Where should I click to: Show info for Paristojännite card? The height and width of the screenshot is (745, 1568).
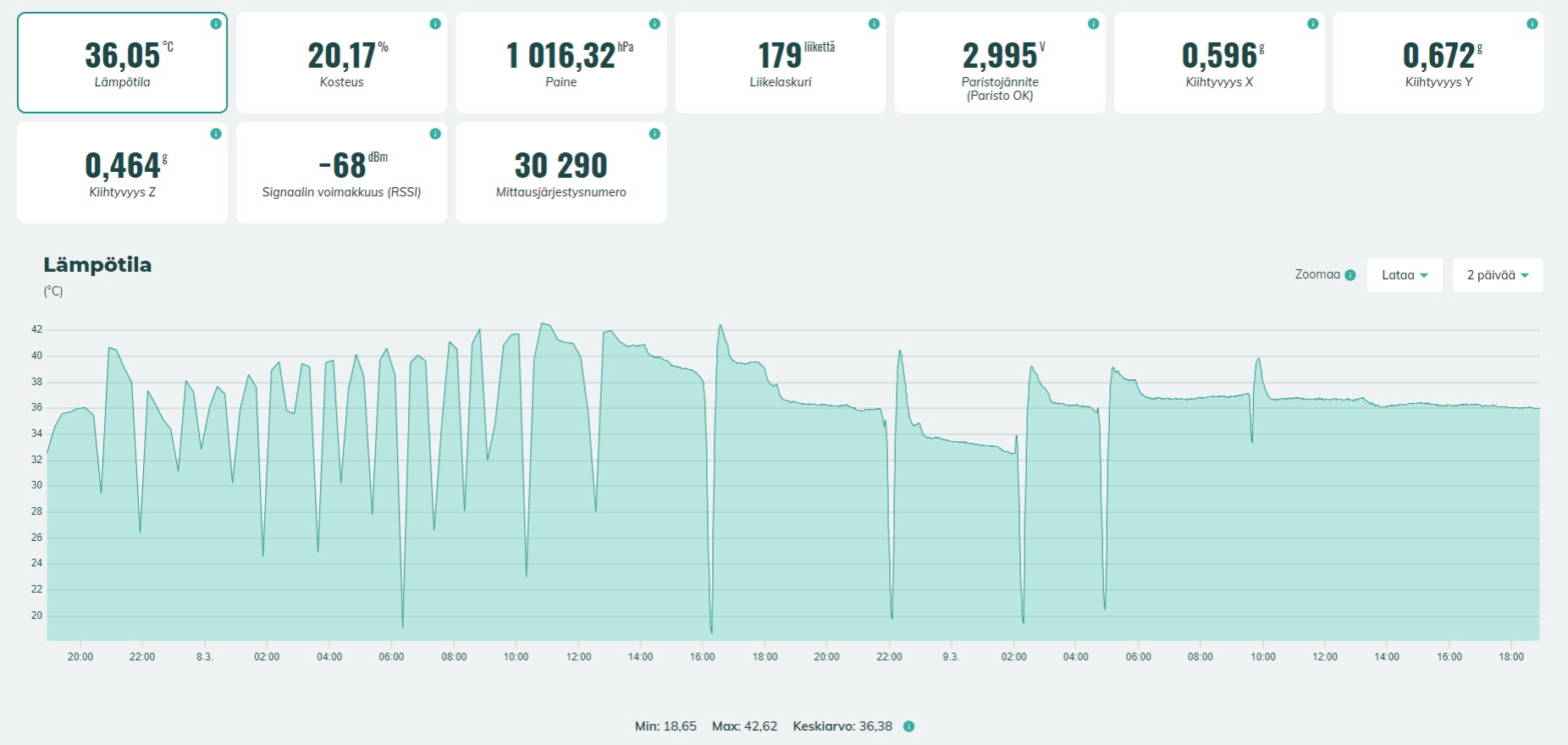[1093, 24]
